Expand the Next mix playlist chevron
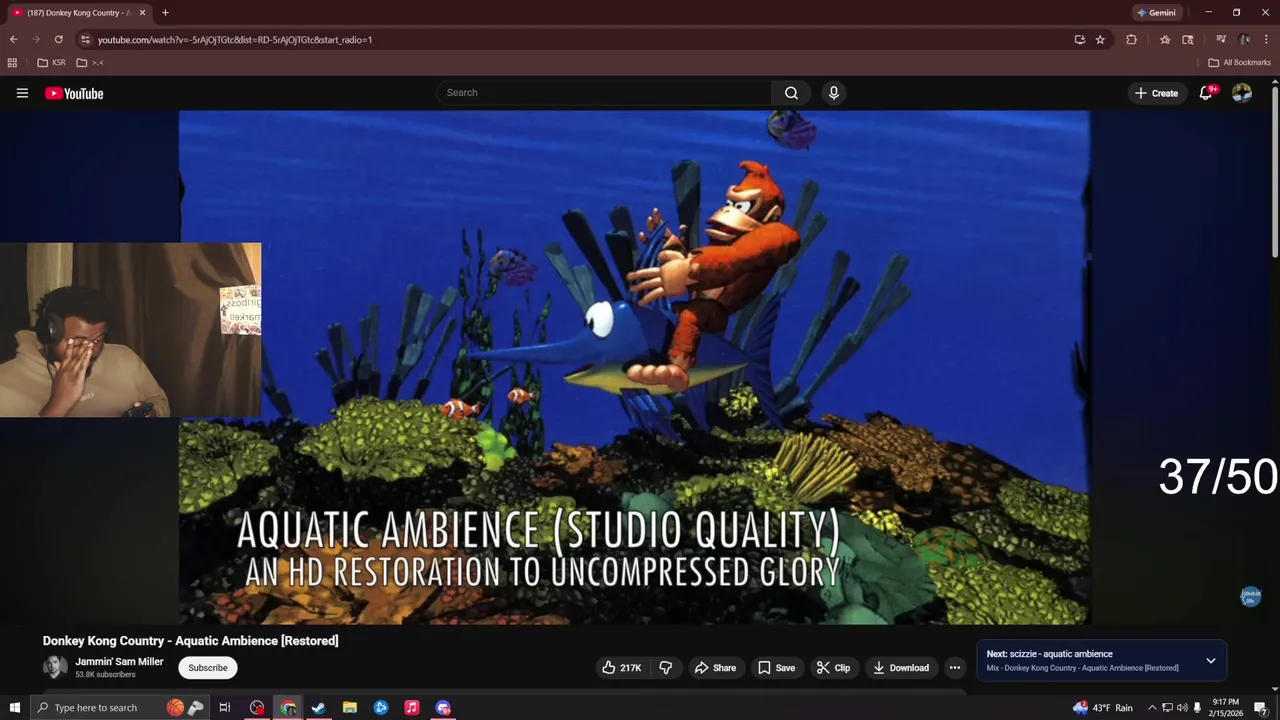This screenshot has width=1280, height=720. (x=1211, y=661)
